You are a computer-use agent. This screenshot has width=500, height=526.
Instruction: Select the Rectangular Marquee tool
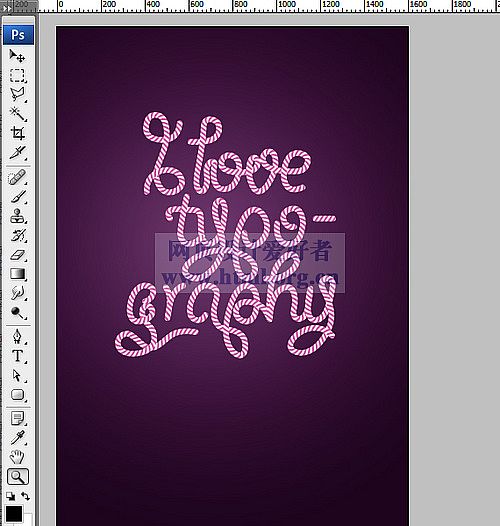pyautogui.click(x=17, y=75)
